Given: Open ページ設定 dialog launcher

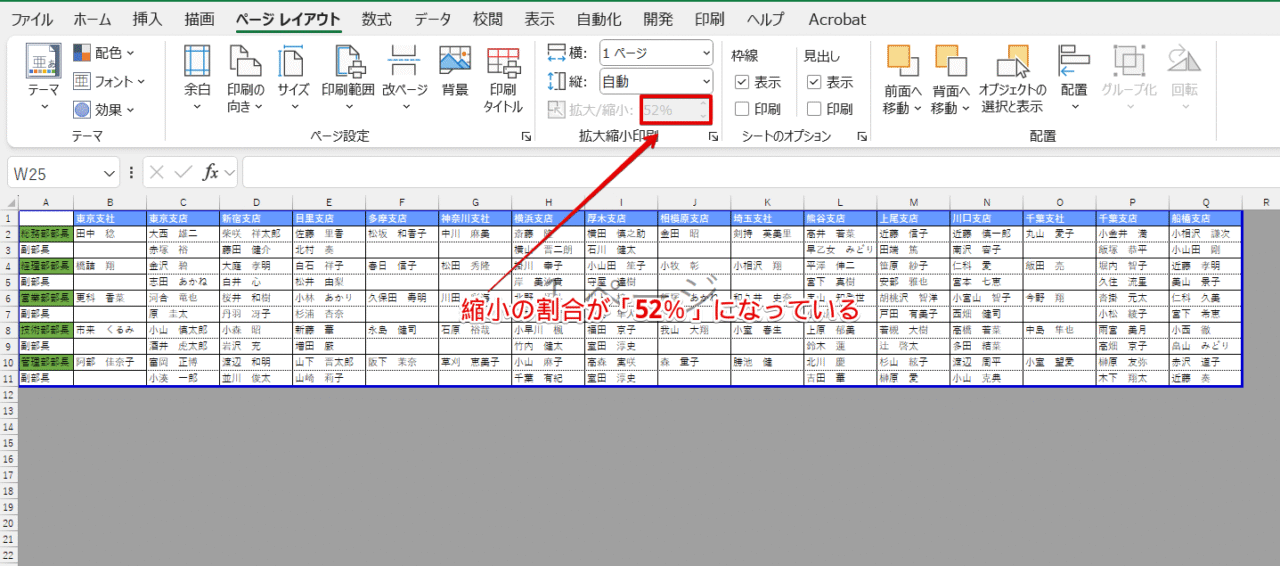Looking at the screenshot, I should click(526, 136).
